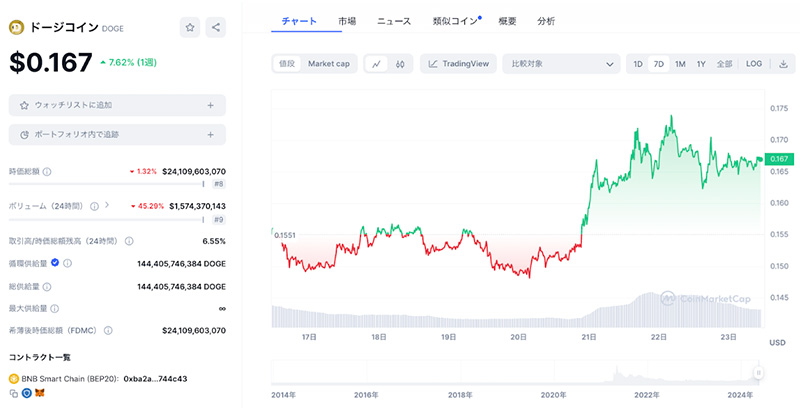Click the 21日 date axis label

(x=589, y=337)
